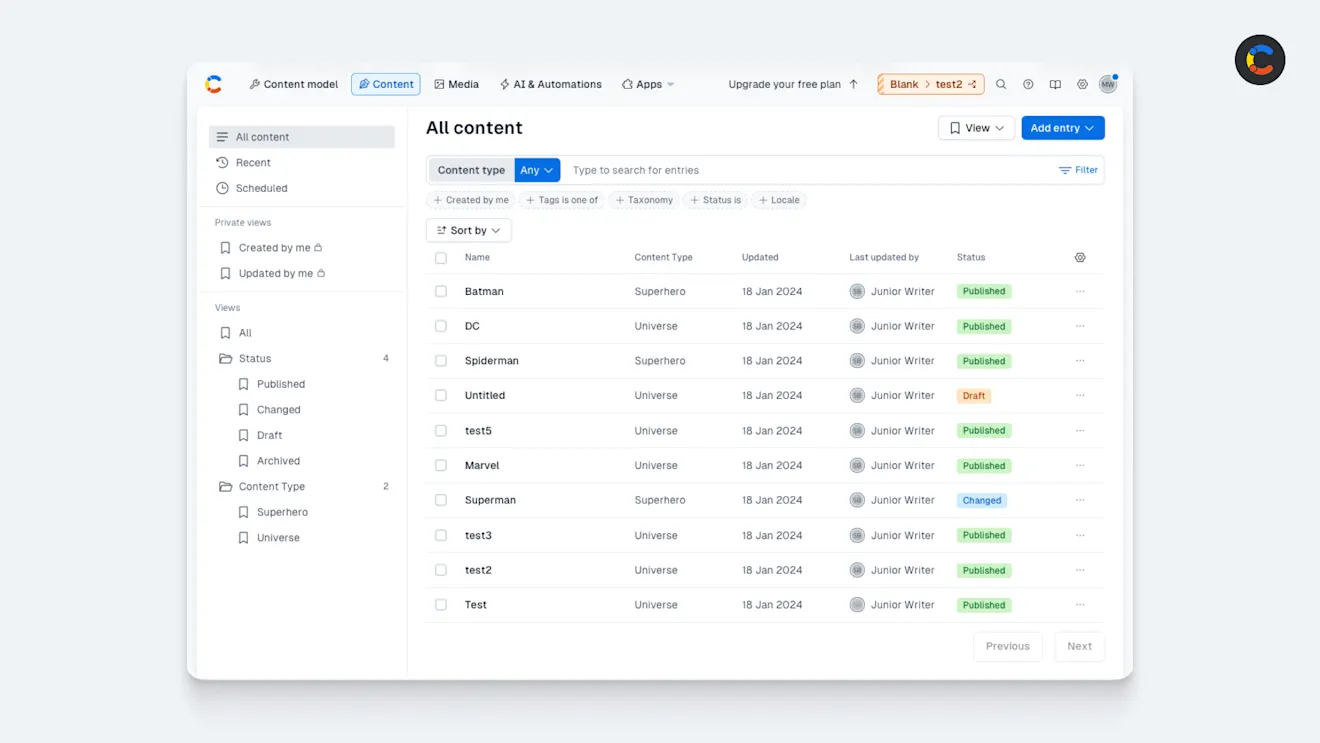Select the Batman entry checkbox
This screenshot has height=743, width=1320.
tap(440, 291)
